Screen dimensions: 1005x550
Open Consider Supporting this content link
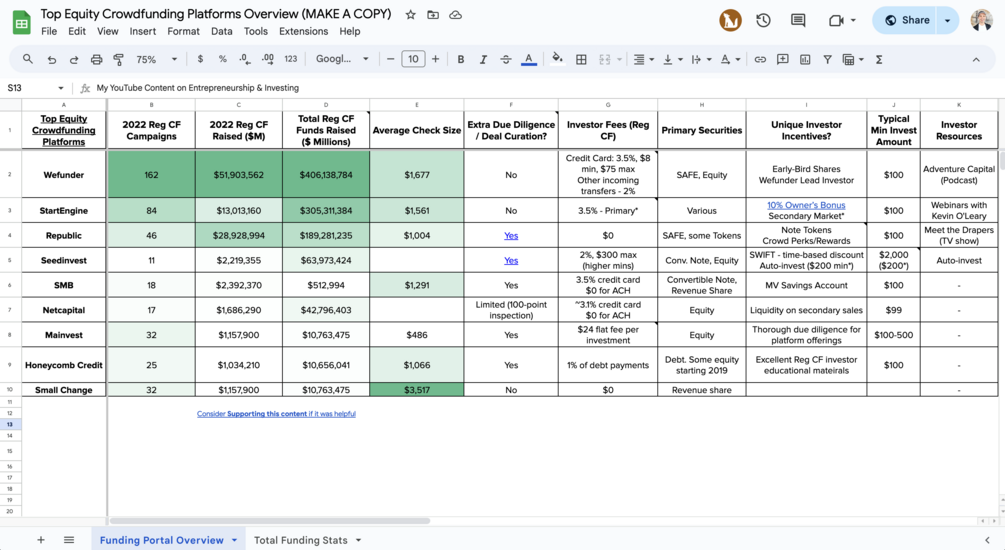pos(276,414)
